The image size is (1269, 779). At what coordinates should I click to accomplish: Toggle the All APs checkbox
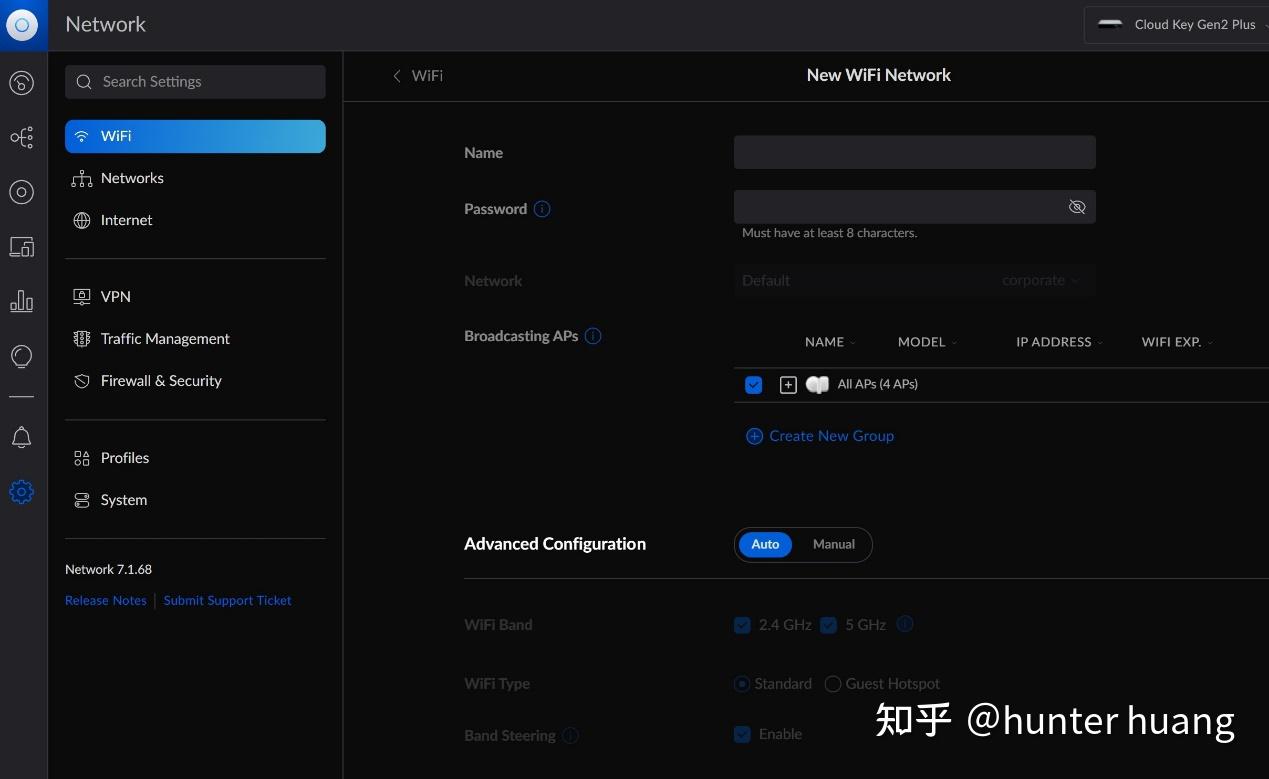click(x=753, y=384)
